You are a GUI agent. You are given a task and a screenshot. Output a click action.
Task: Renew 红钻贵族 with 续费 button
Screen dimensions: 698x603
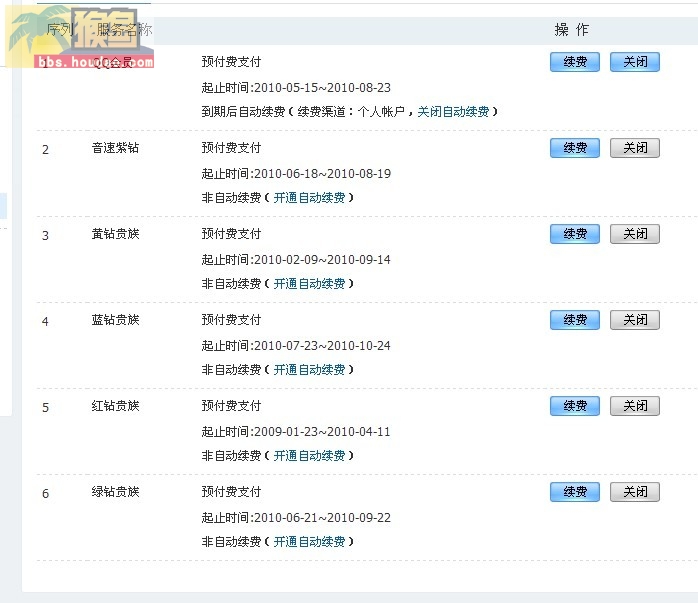pos(575,406)
